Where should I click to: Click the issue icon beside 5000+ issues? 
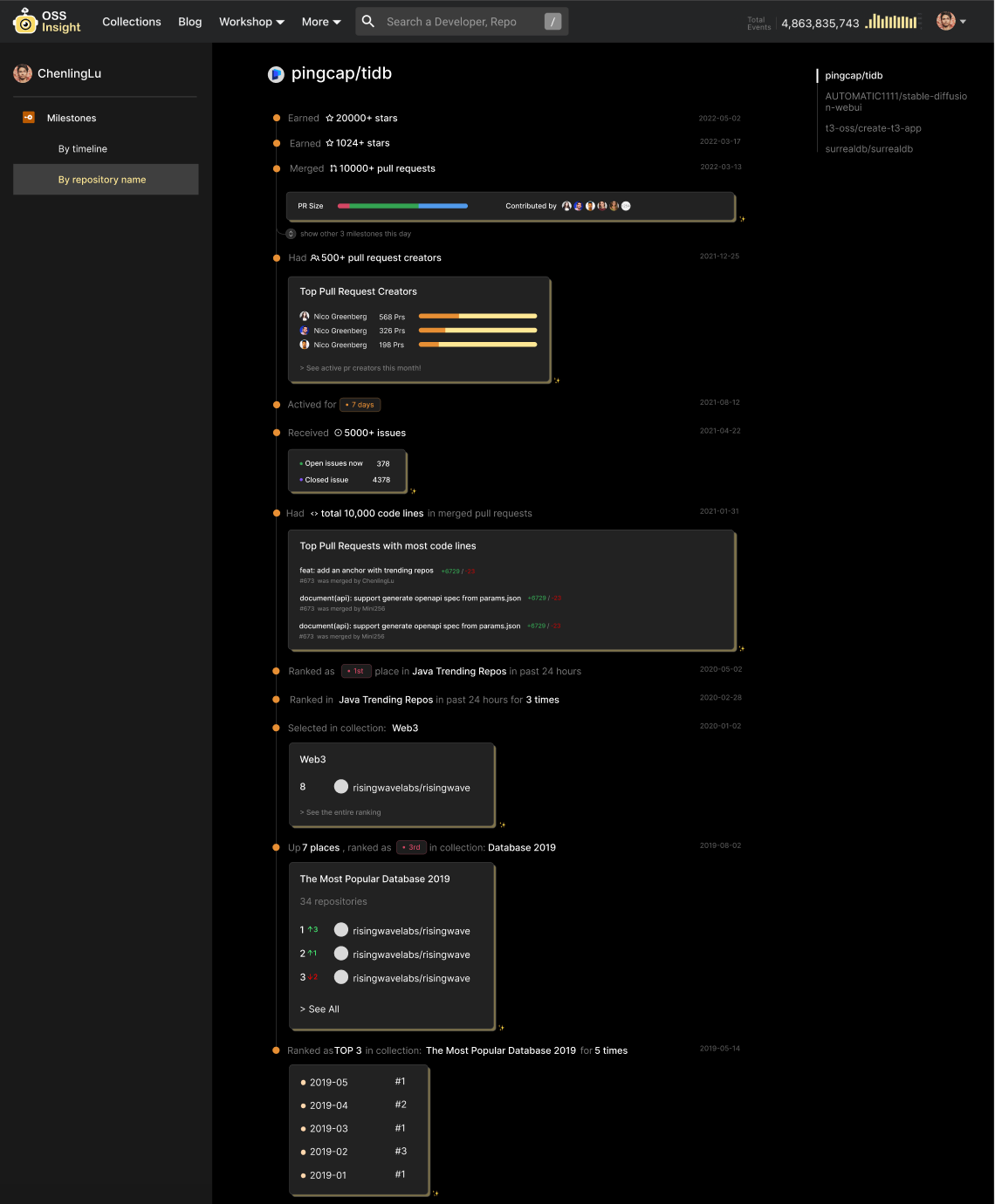pyautogui.click(x=339, y=433)
